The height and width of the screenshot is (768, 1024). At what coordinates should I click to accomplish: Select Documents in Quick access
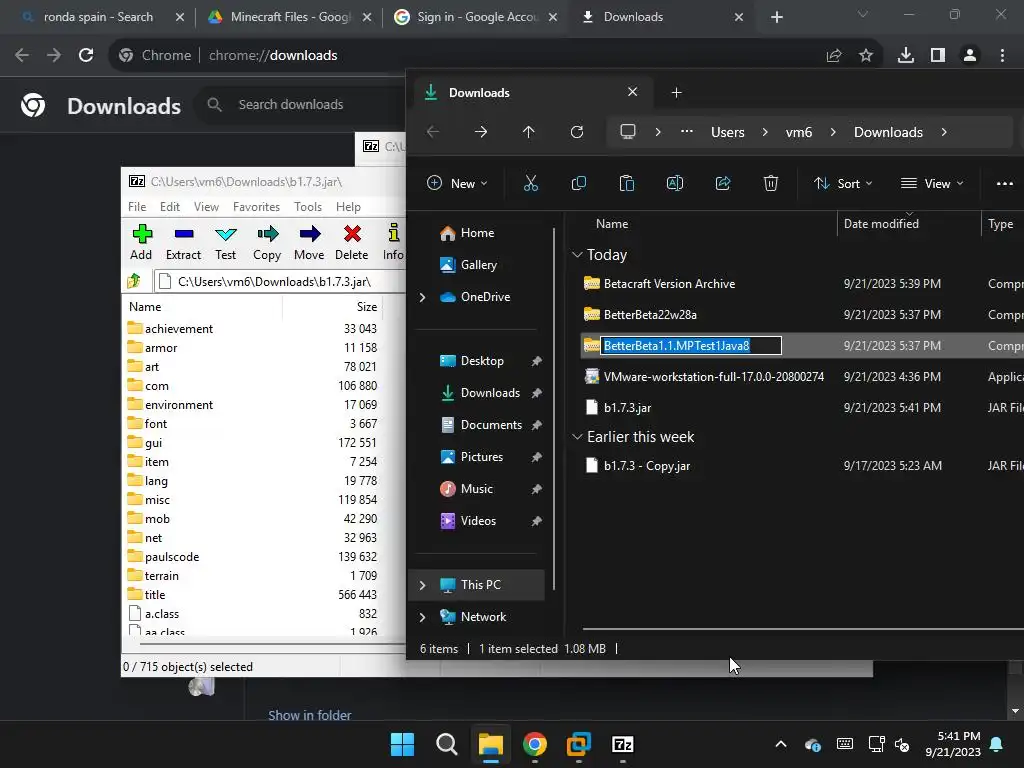pyautogui.click(x=491, y=425)
